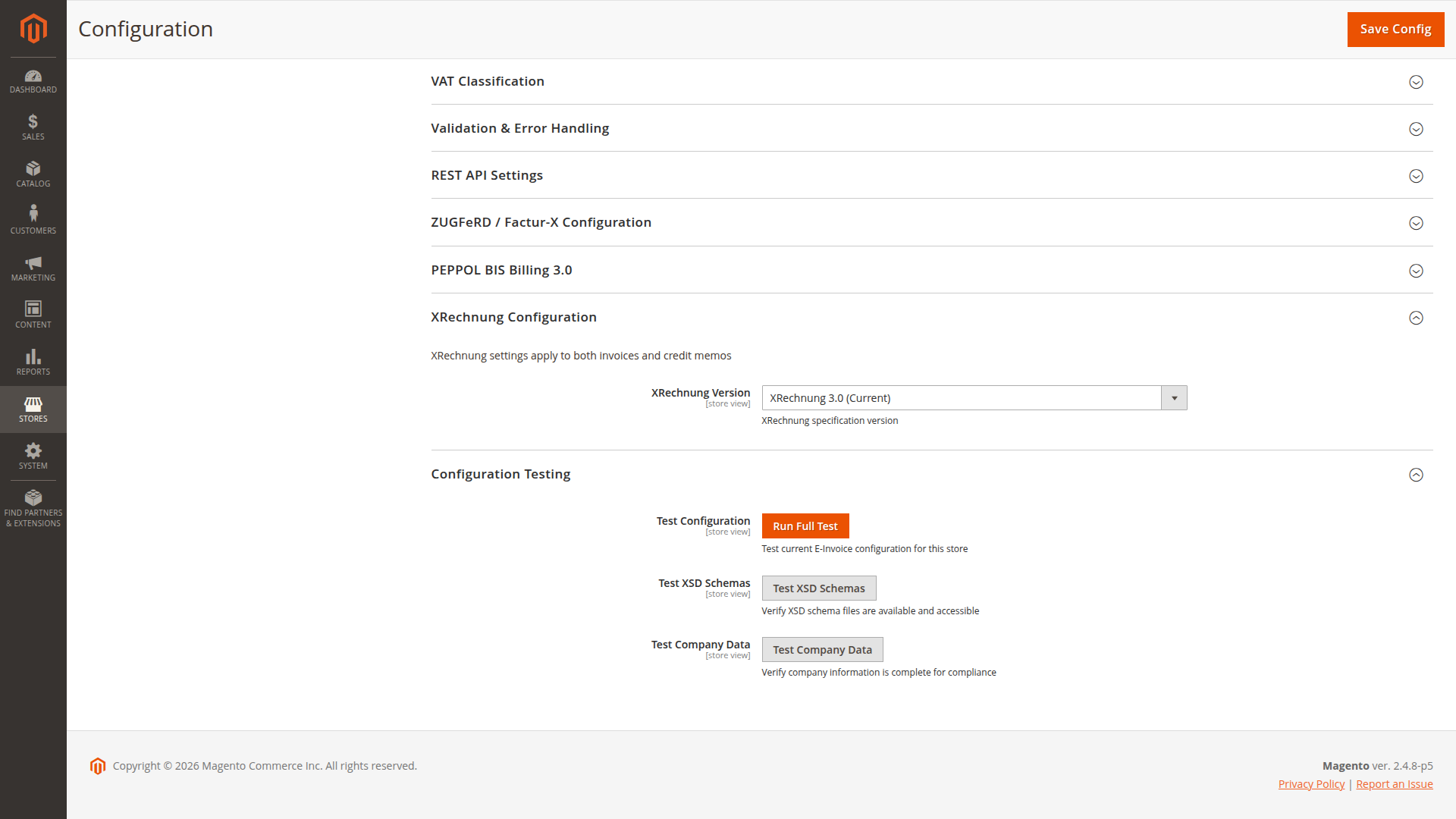The height and width of the screenshot is (819, 1456).
Task: Click the copyright notice in footer
Action: coord(265,766)
